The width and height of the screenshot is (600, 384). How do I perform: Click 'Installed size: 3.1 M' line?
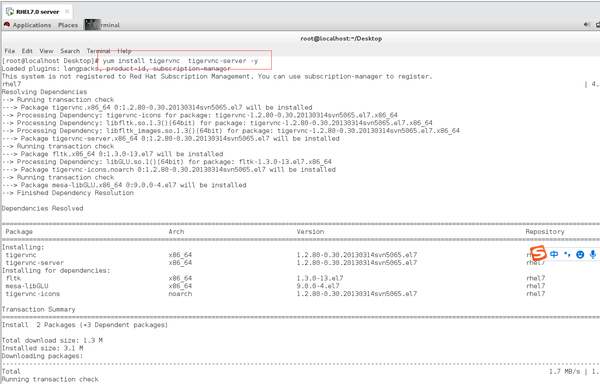click(x=42, y=348)
